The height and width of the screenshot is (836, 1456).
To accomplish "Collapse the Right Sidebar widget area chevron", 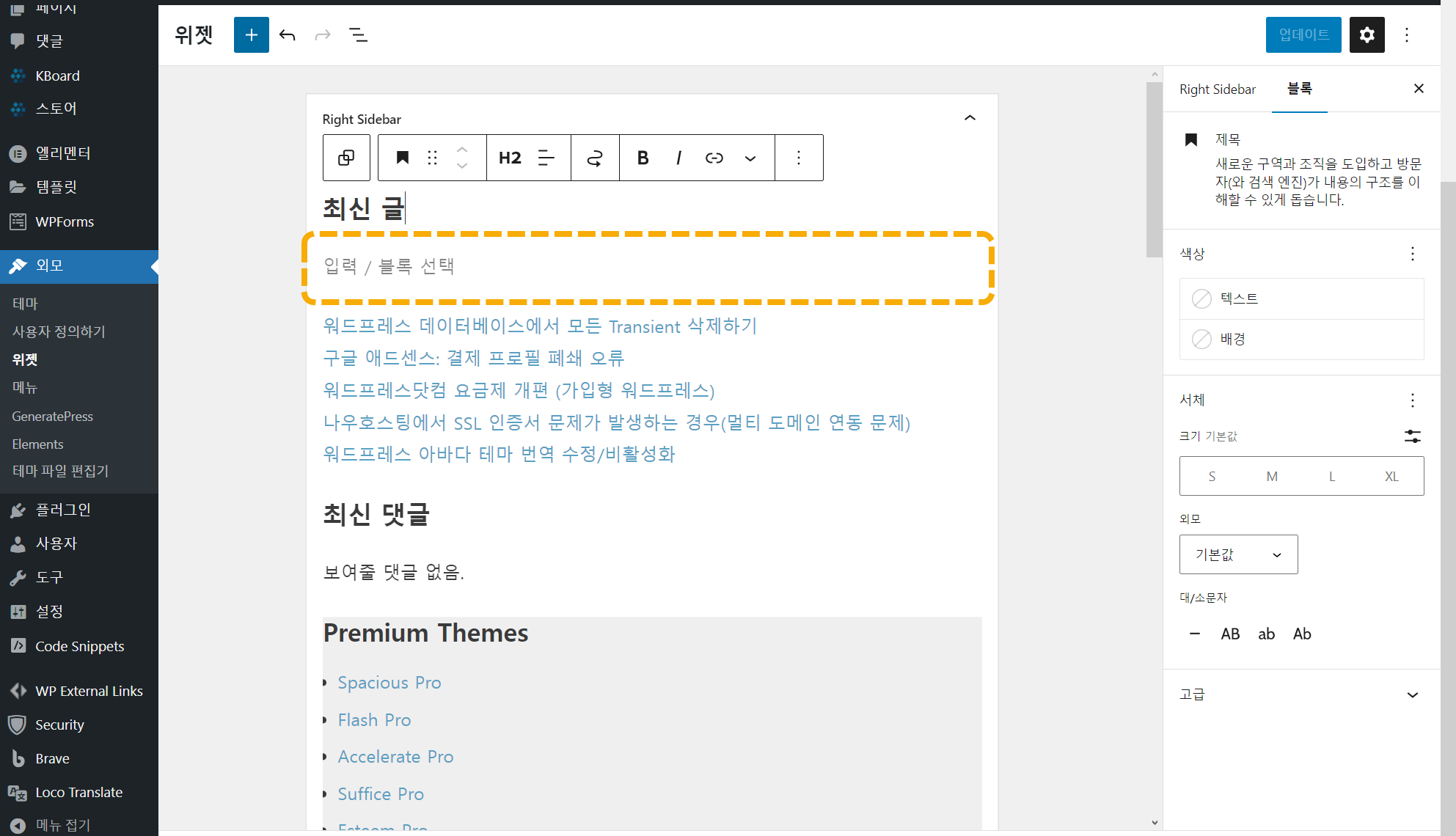I will click(x=970, y=117).
